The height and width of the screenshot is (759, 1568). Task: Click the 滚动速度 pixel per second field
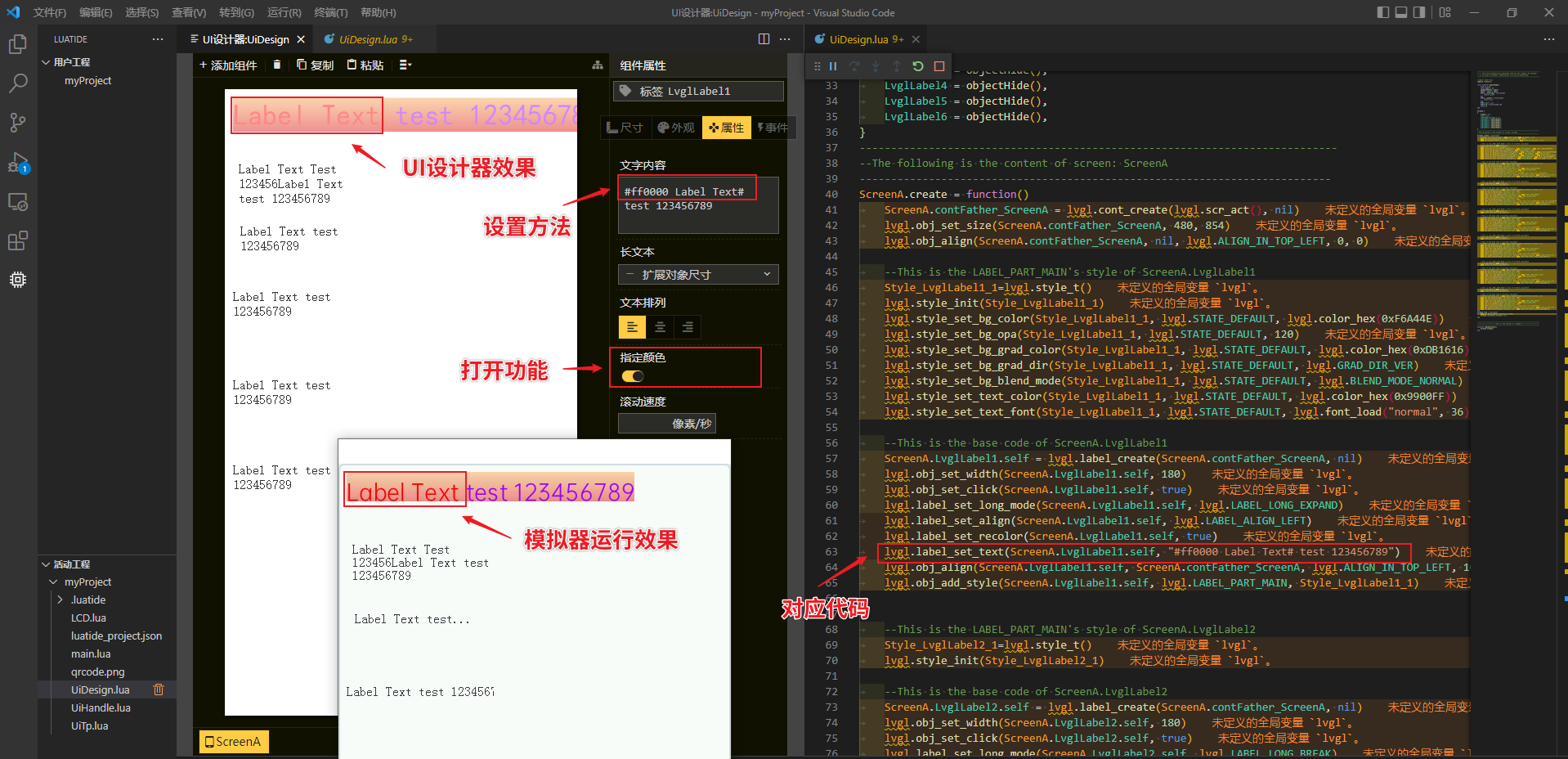click(666, 424)
